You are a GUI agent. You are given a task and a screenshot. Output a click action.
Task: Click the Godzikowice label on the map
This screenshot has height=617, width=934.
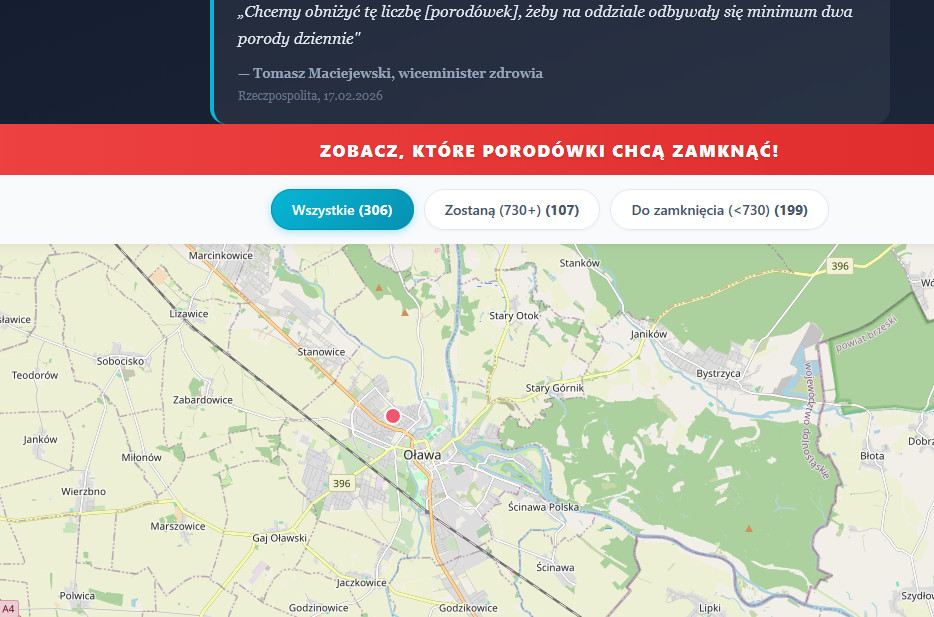468,608
